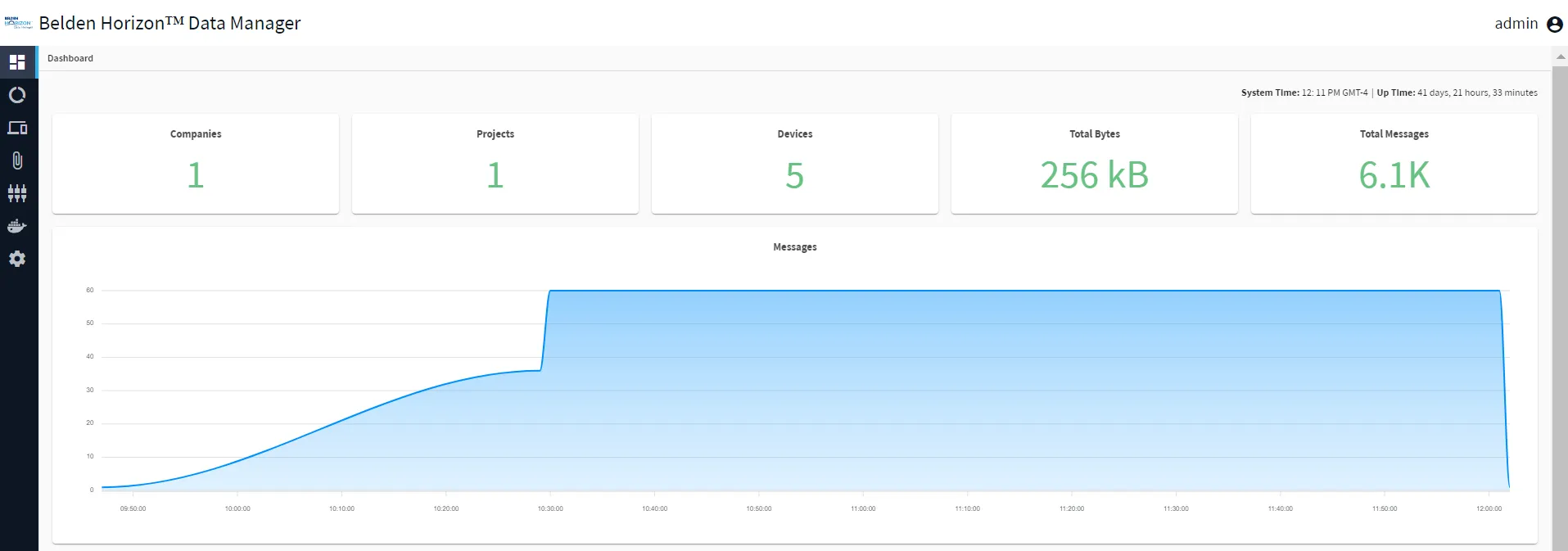Click the System Time text

1304,93
